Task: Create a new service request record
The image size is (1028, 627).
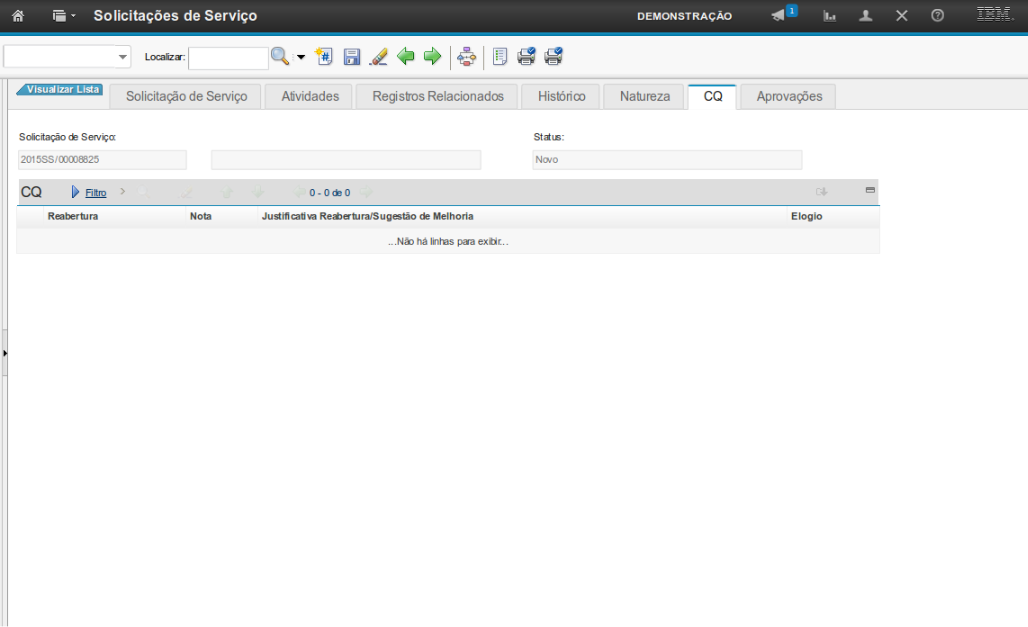Action: (324, 57)
